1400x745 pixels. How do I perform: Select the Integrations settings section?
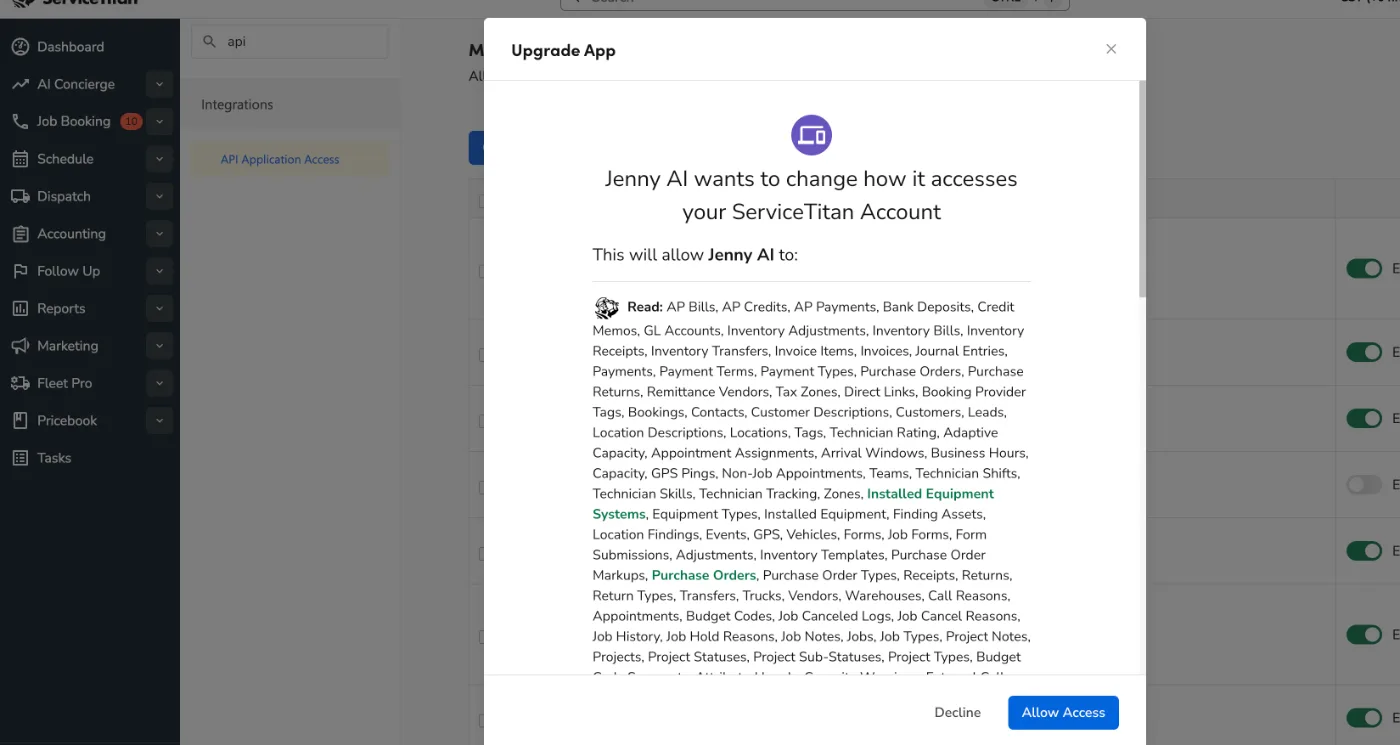tap(290, 105)
